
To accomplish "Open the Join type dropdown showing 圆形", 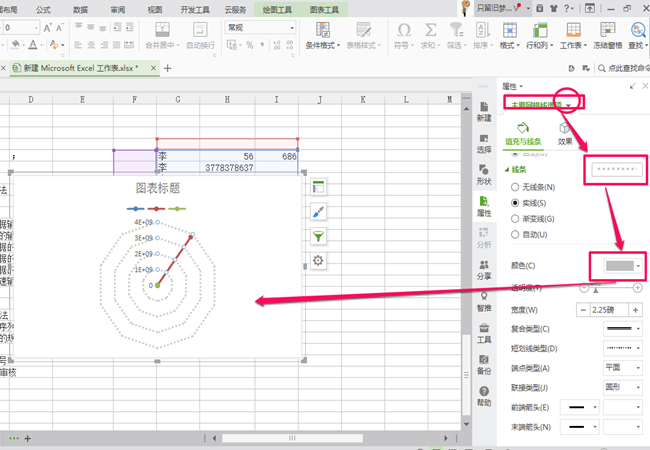I will click(622, 387).
